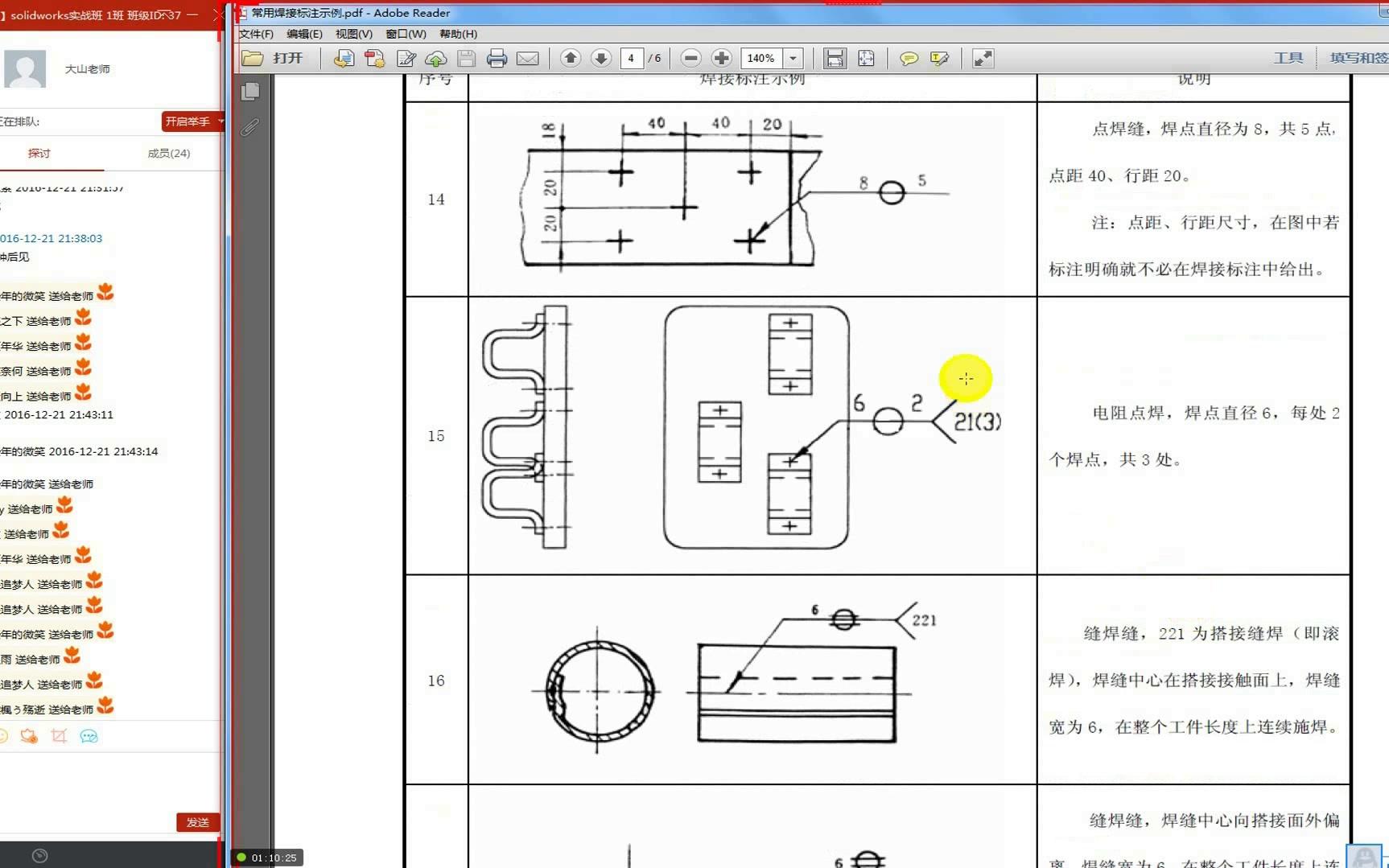The height and width of the screenshot is (868, 1389).
Task: Click the cloud upload toolbar icon
Action: click(x=436, y=58)
